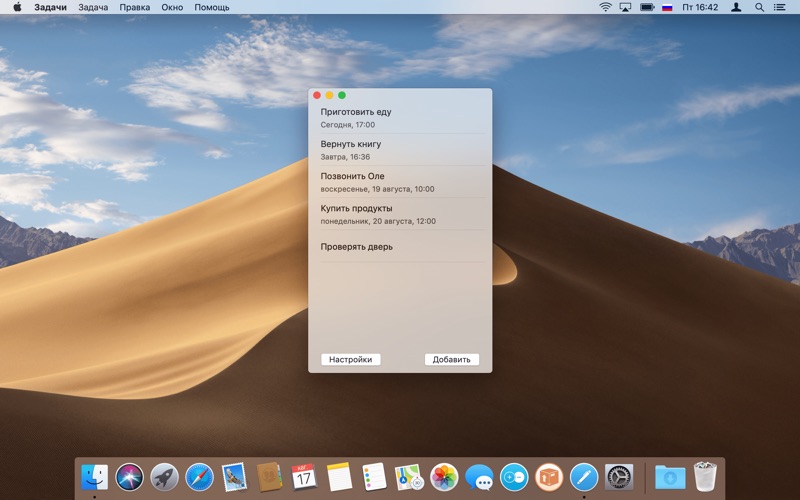The height and width of the screenshot is (500, 800).
Task: Open Finder from the Dock
Action: pos(94,478)
